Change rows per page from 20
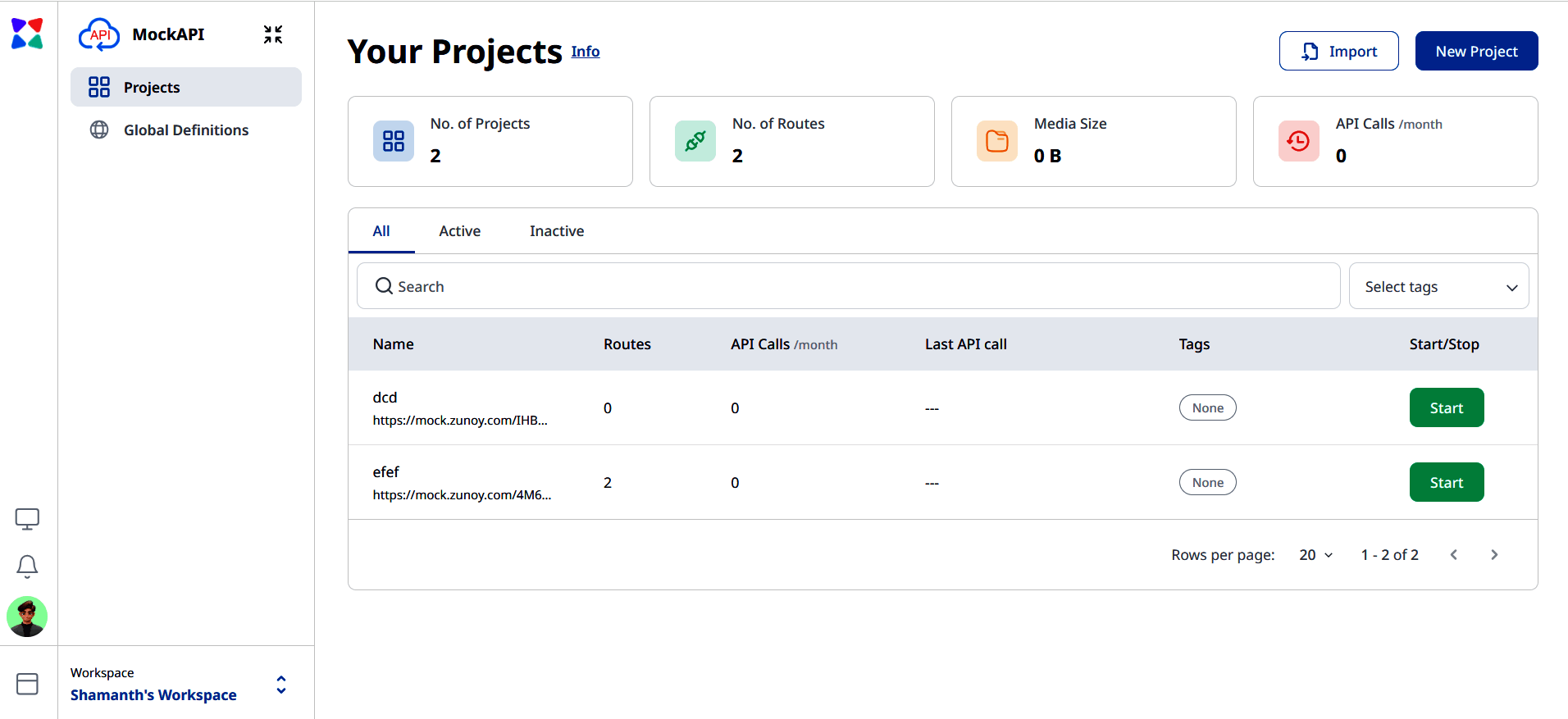The width and height of the screenshot is (1568, 719). pyautogui.click(x=1316, y=555)
